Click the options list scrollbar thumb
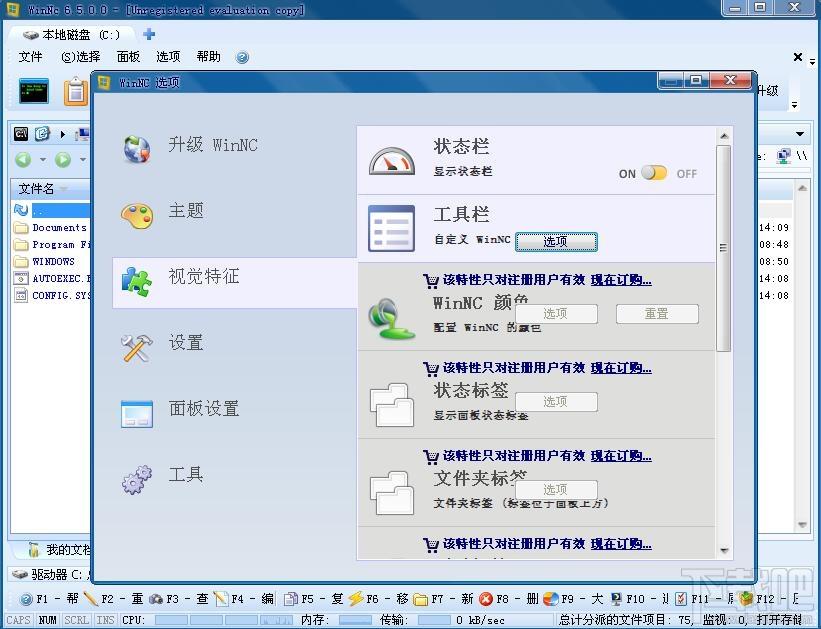 (x=724, y=249)
